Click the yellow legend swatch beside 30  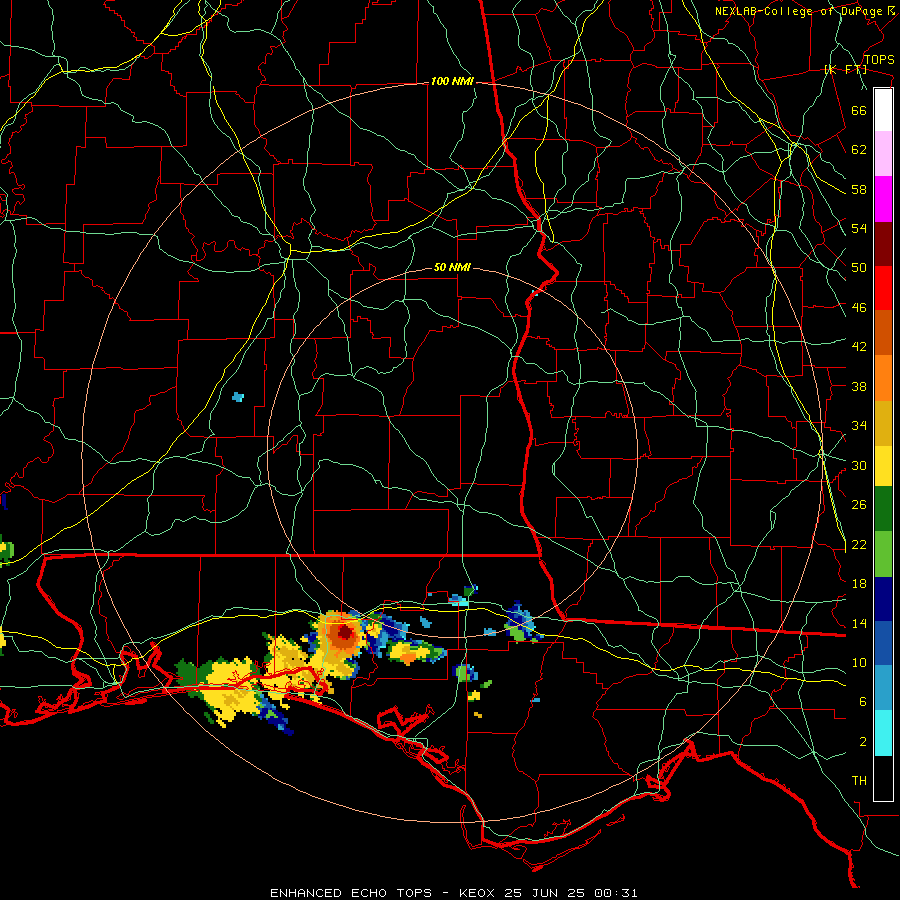(x=883, y=465)
